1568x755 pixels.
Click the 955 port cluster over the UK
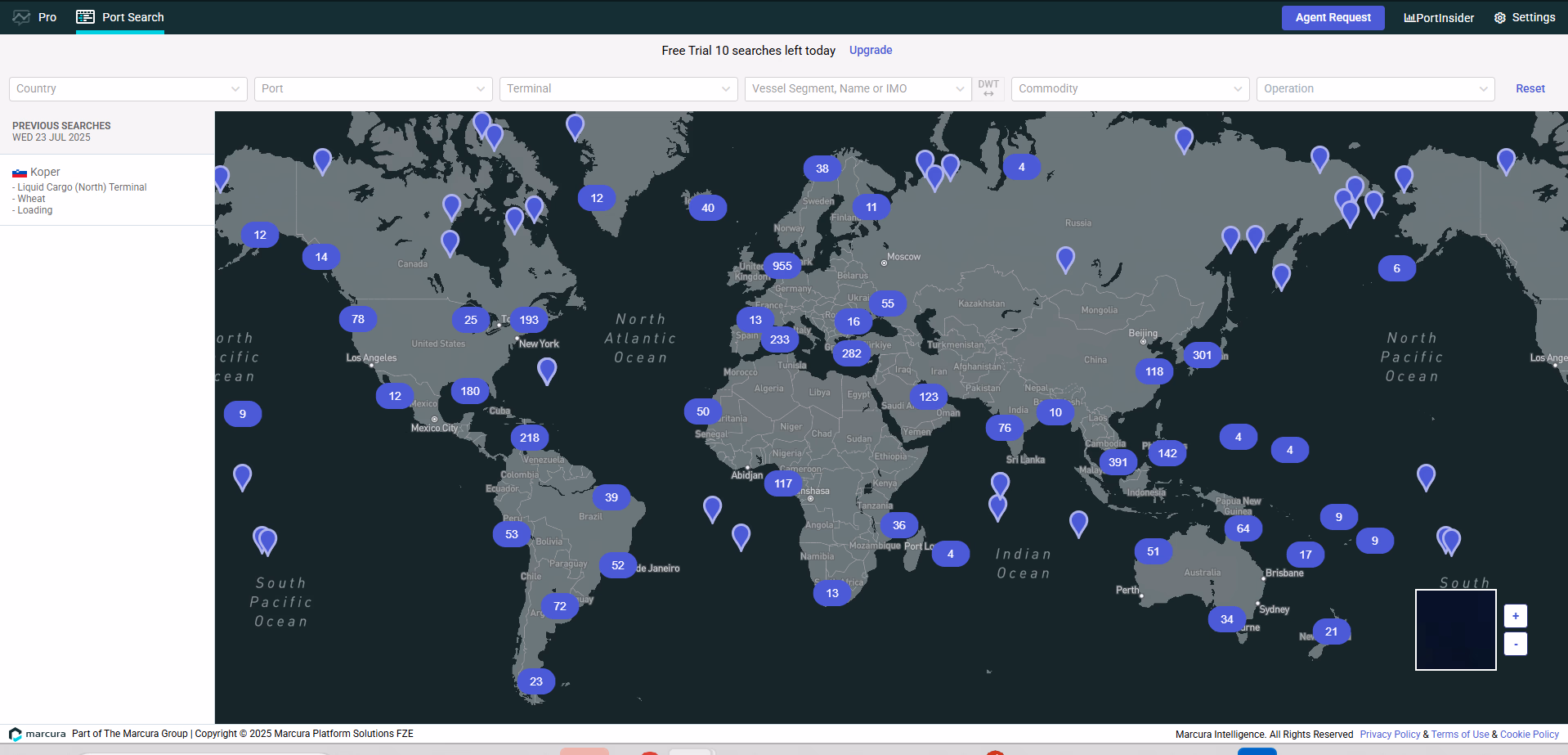tap(782, 266)
